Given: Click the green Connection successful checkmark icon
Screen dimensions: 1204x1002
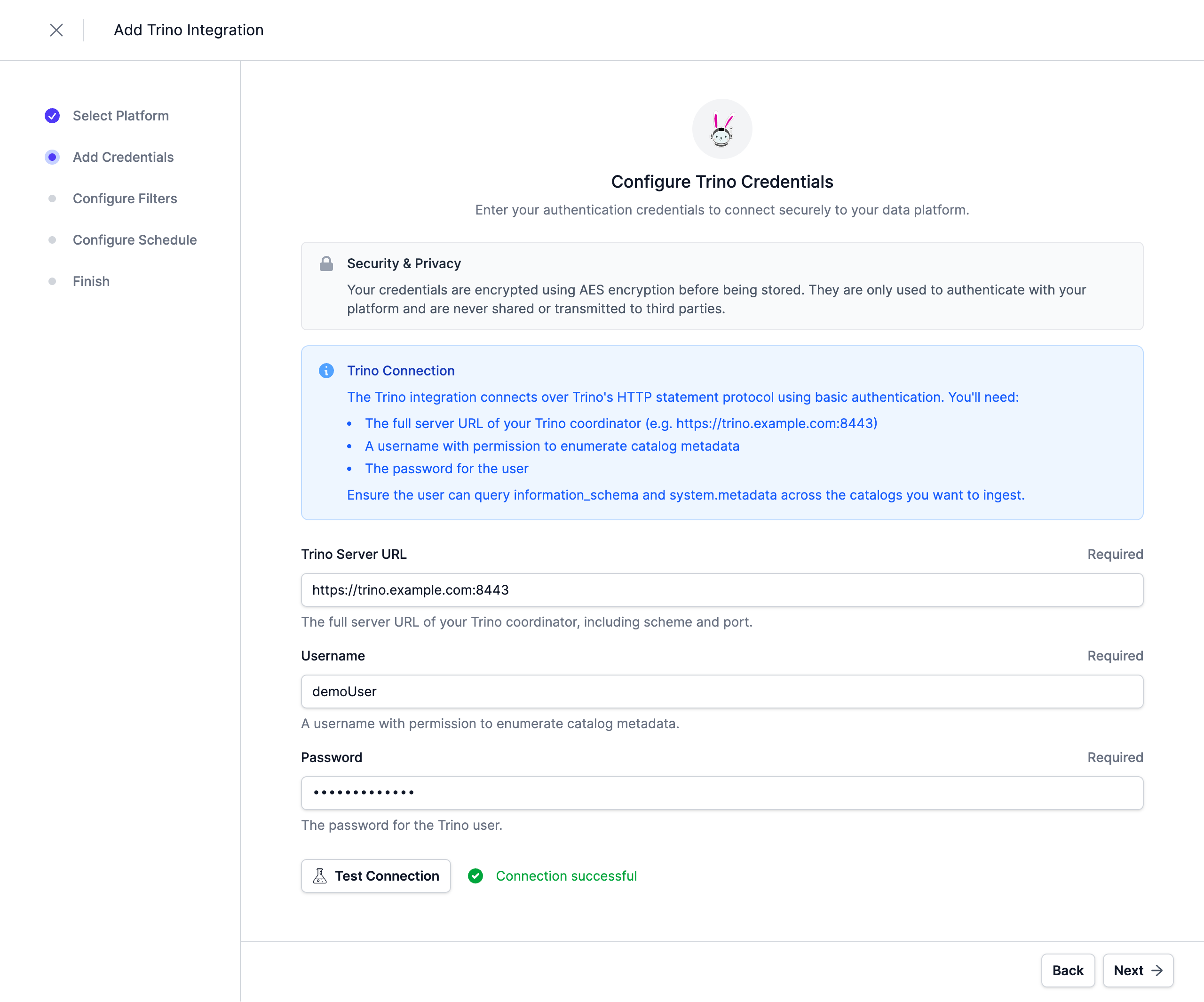Looking at the screenshot, I should 475,876.
